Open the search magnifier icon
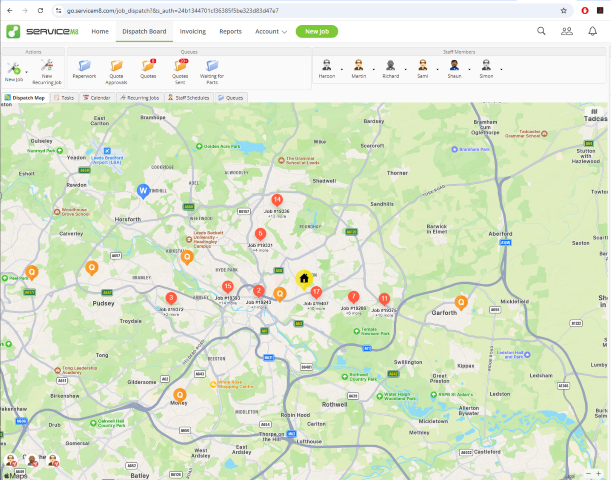 coord(541,31)
